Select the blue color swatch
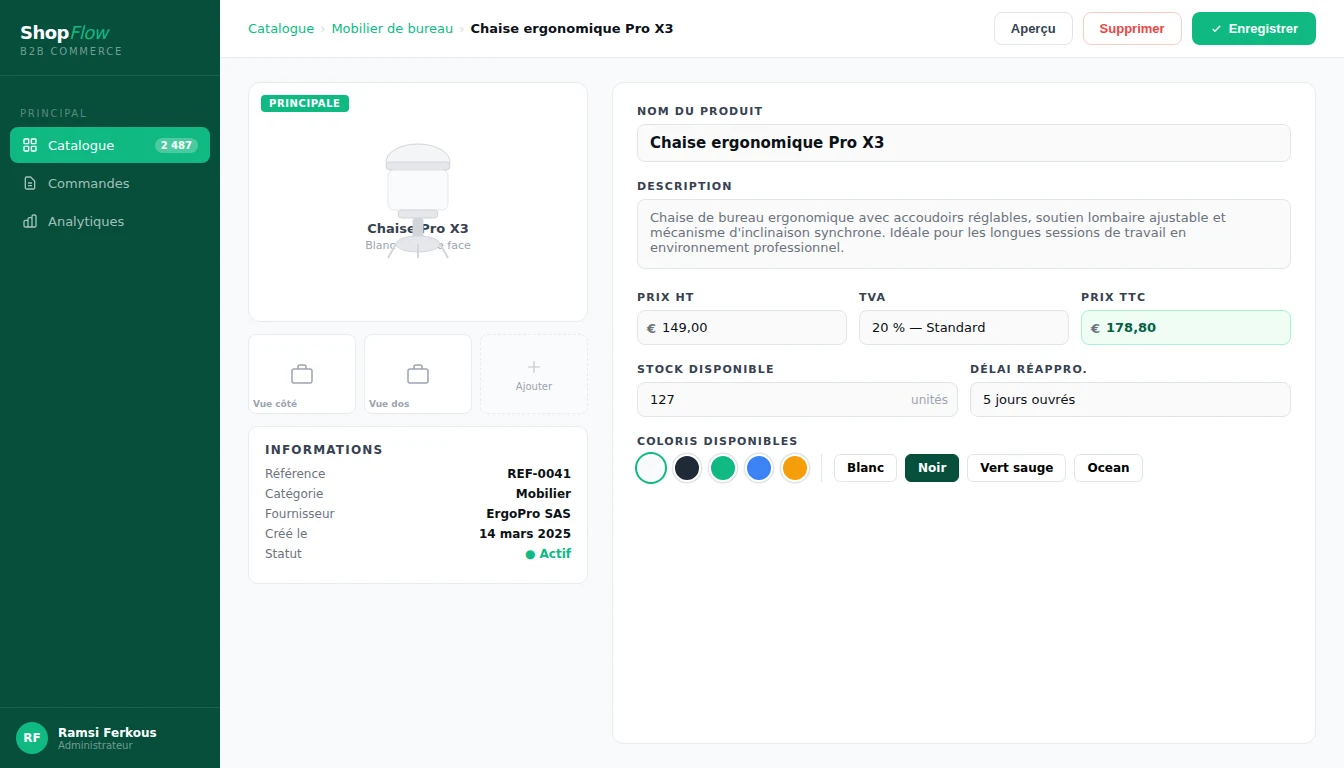Viewport: 1344px width, 768px height. tap(759, 468)
